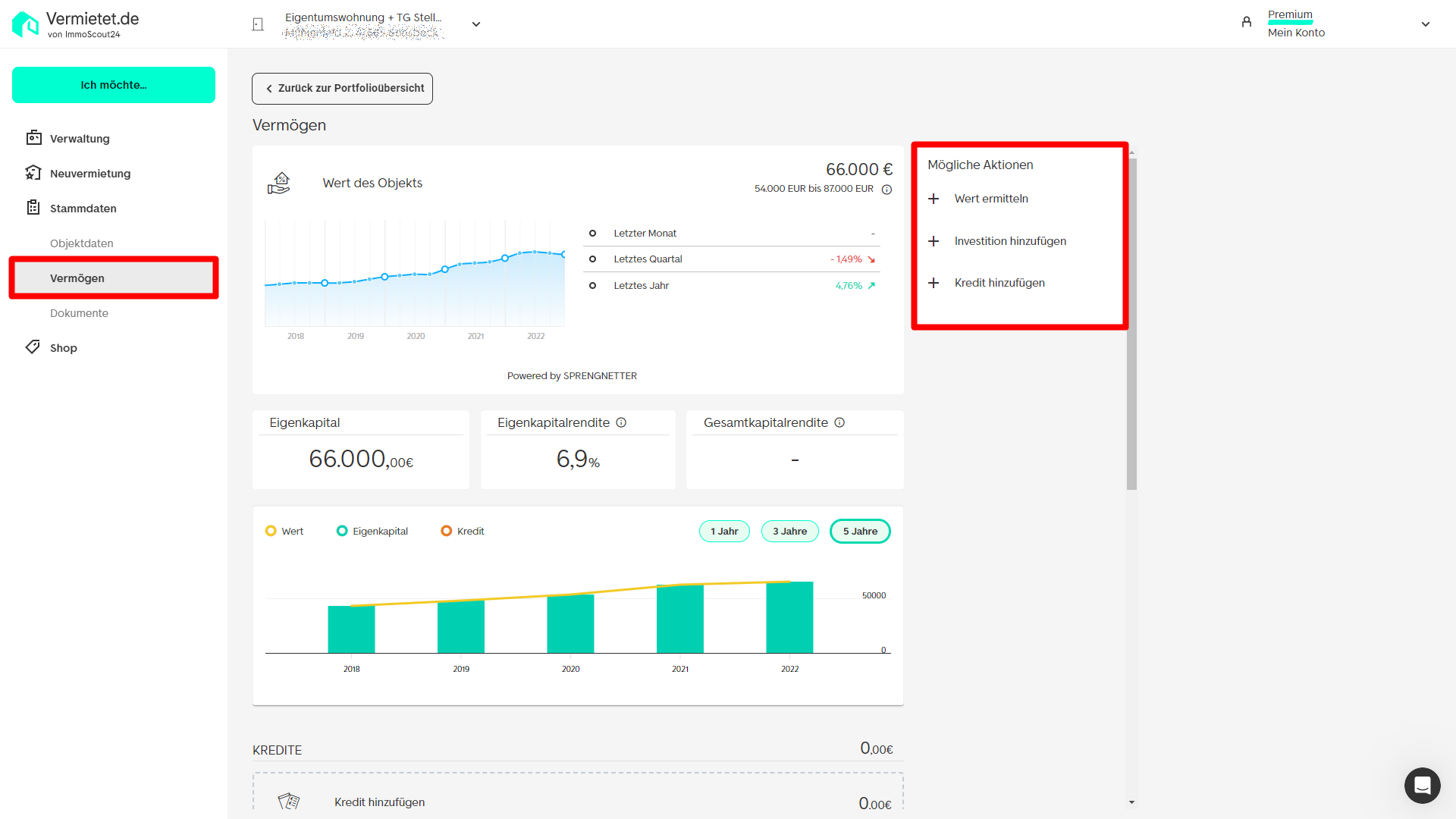Image resolution: width=1456 pixels, height=819 pixels.
Task: Select the 3 Jahre time range
Action: pos(789,532)
